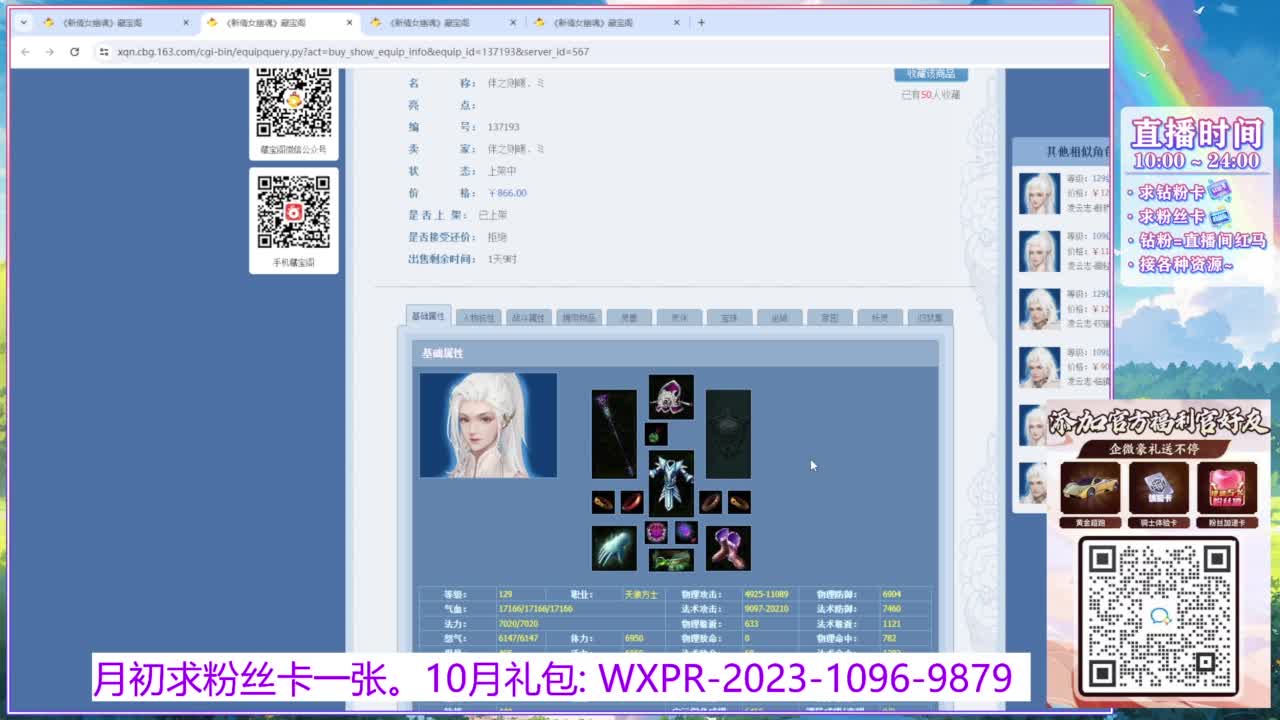
Task: Click the item number 137193
Action: click(x=504, y=127)
